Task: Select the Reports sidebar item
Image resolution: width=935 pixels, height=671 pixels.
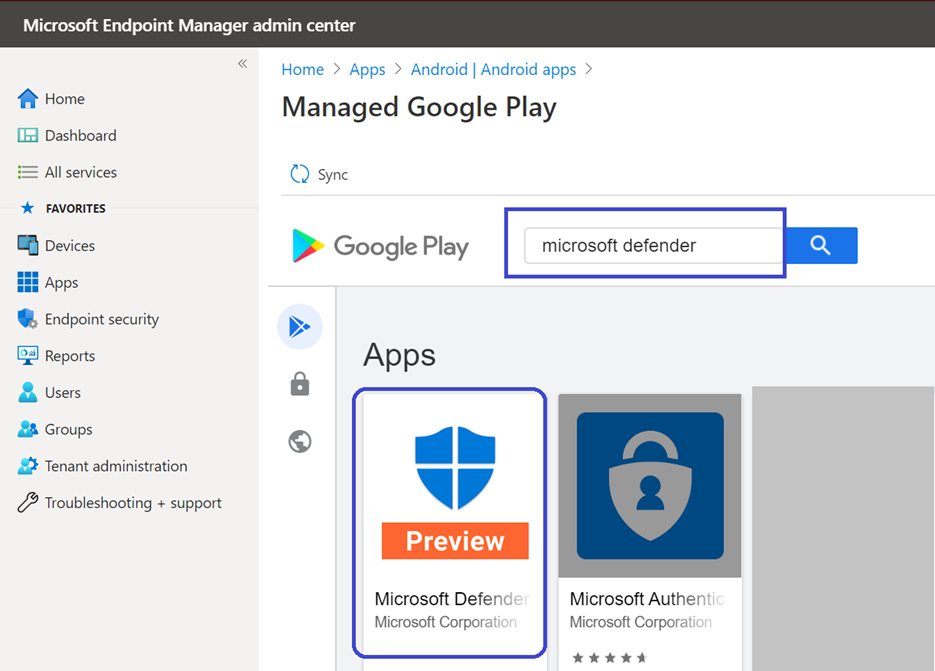Action: coord(69,356)
